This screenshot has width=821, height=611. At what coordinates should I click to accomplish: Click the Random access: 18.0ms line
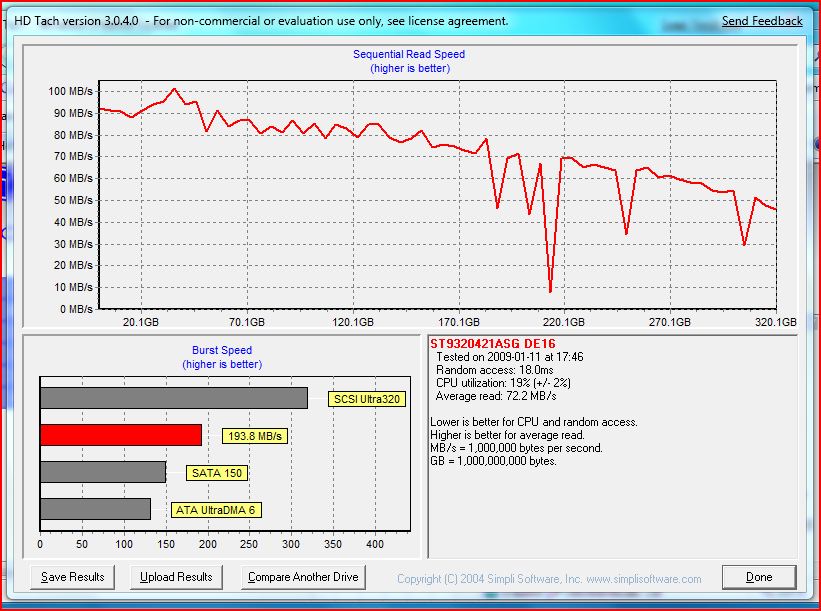click(x=494, y=370)
